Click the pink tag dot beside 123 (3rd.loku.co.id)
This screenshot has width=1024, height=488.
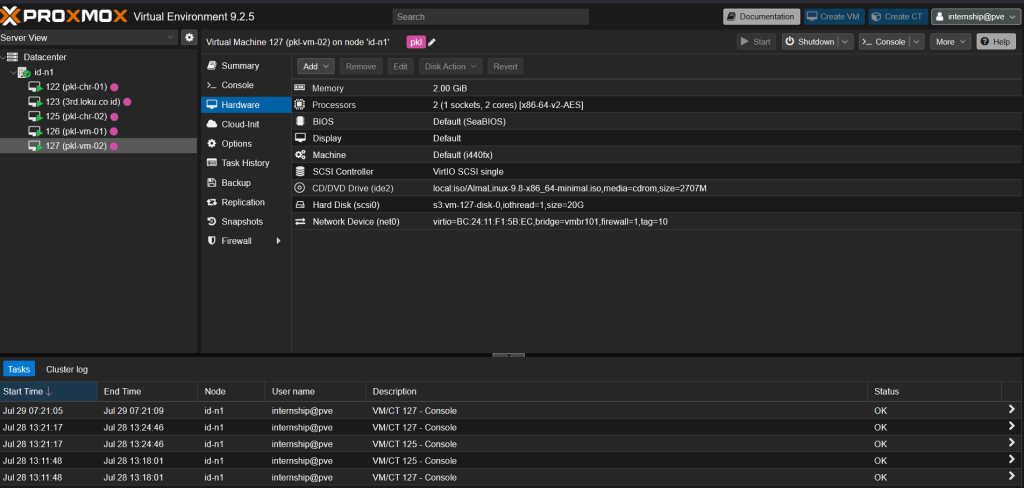coord(127,102)
